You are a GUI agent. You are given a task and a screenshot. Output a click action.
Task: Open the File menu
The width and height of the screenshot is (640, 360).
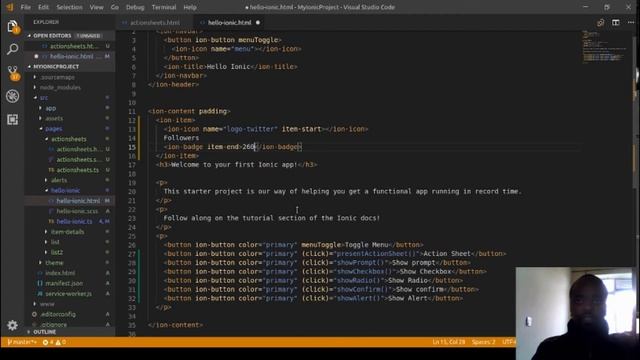[25, 7]
